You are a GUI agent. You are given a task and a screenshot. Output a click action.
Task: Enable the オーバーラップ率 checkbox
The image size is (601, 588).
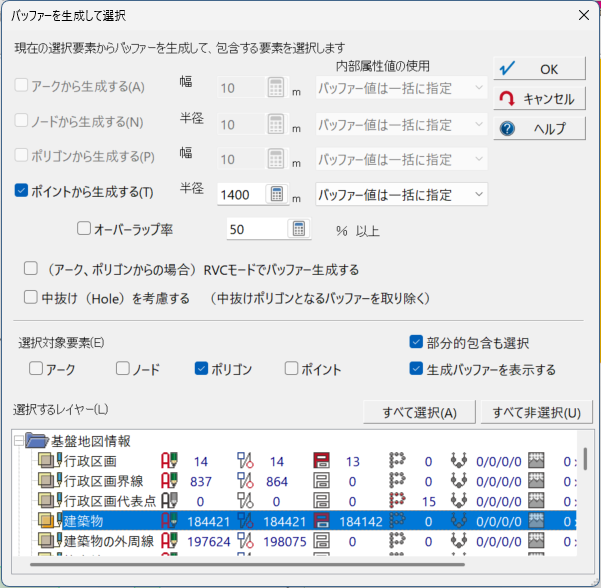point(84,228)
